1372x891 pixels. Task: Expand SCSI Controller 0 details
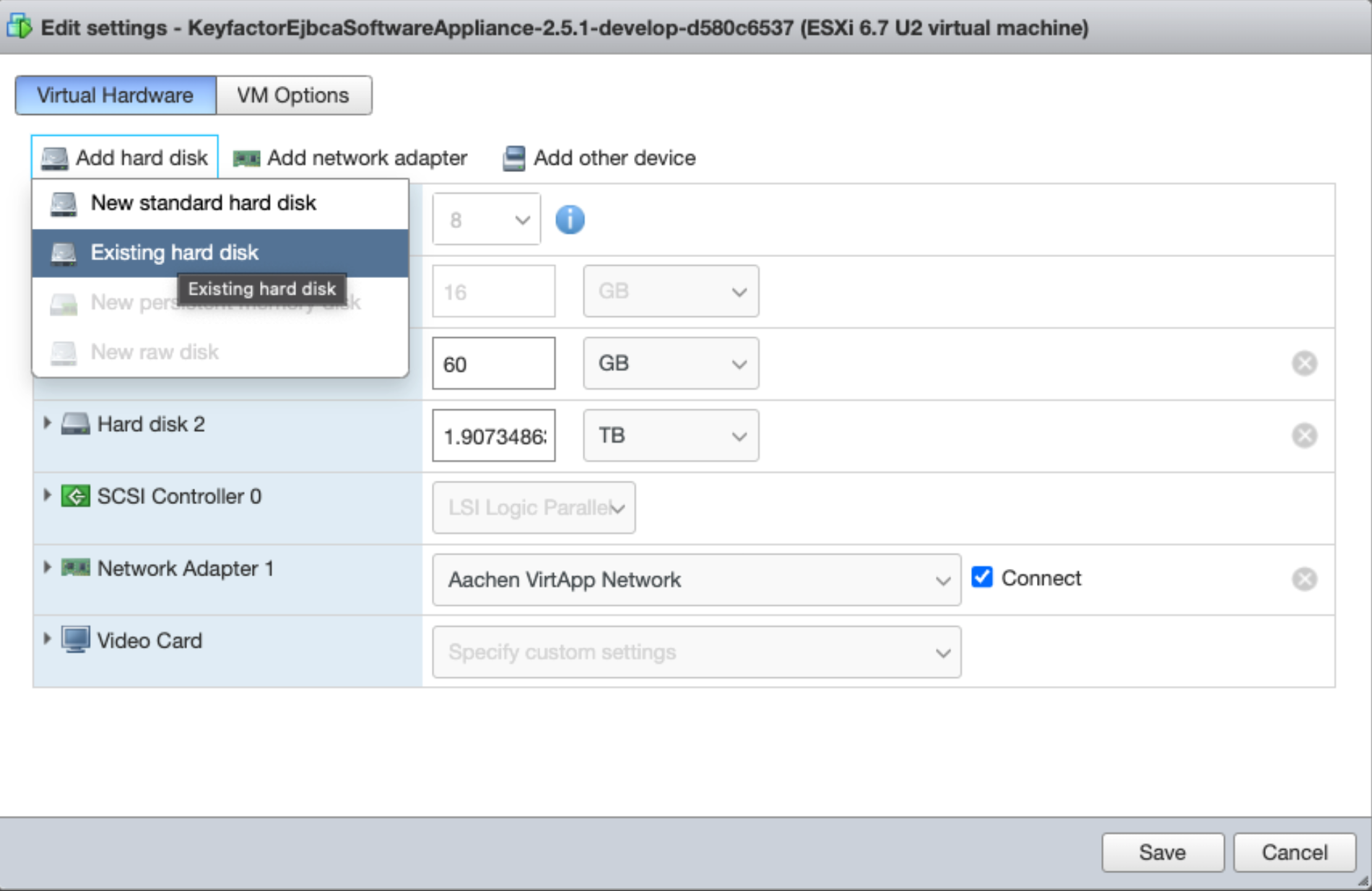[47, 495]
